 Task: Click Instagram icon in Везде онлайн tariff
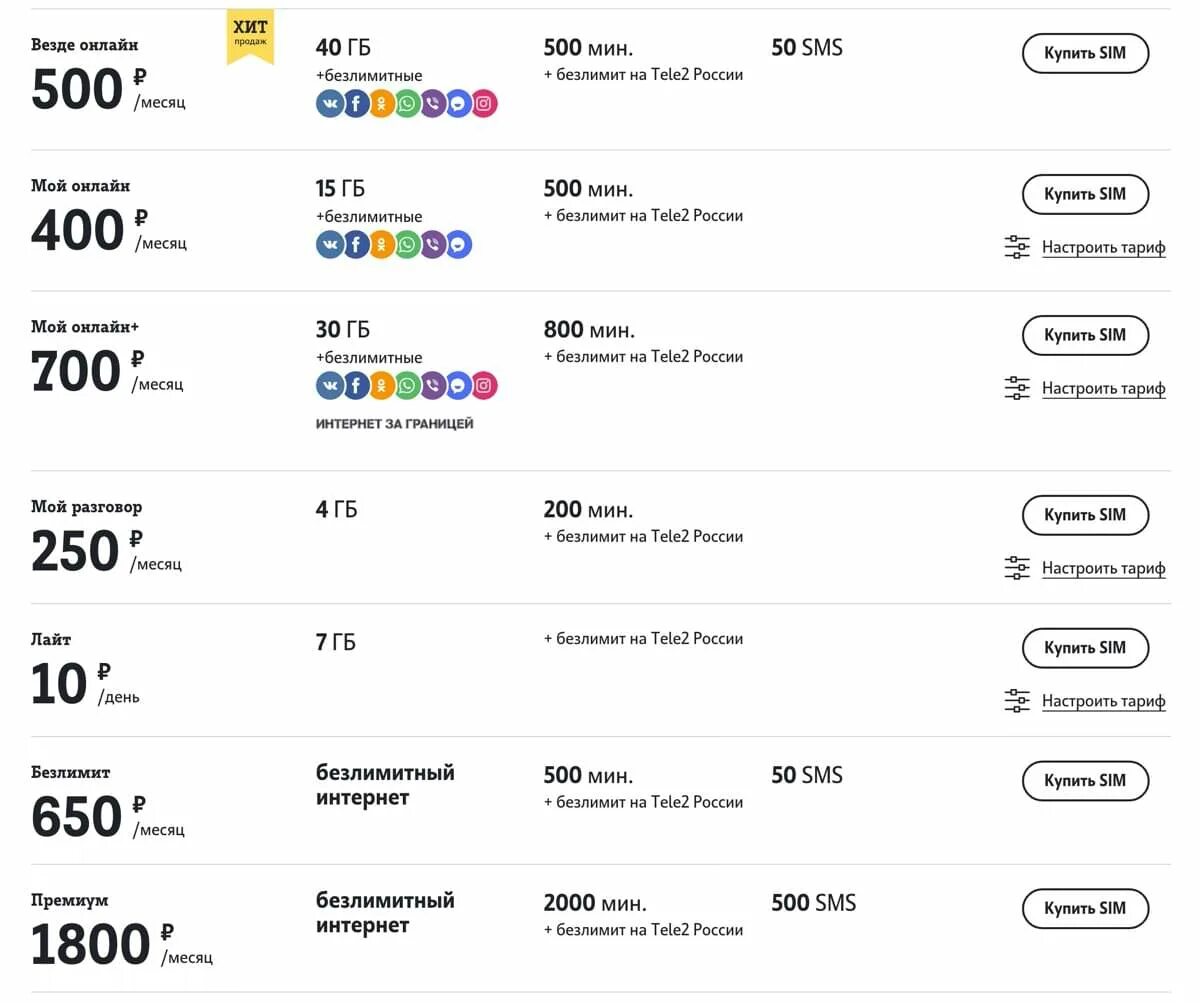pos(484,104)
